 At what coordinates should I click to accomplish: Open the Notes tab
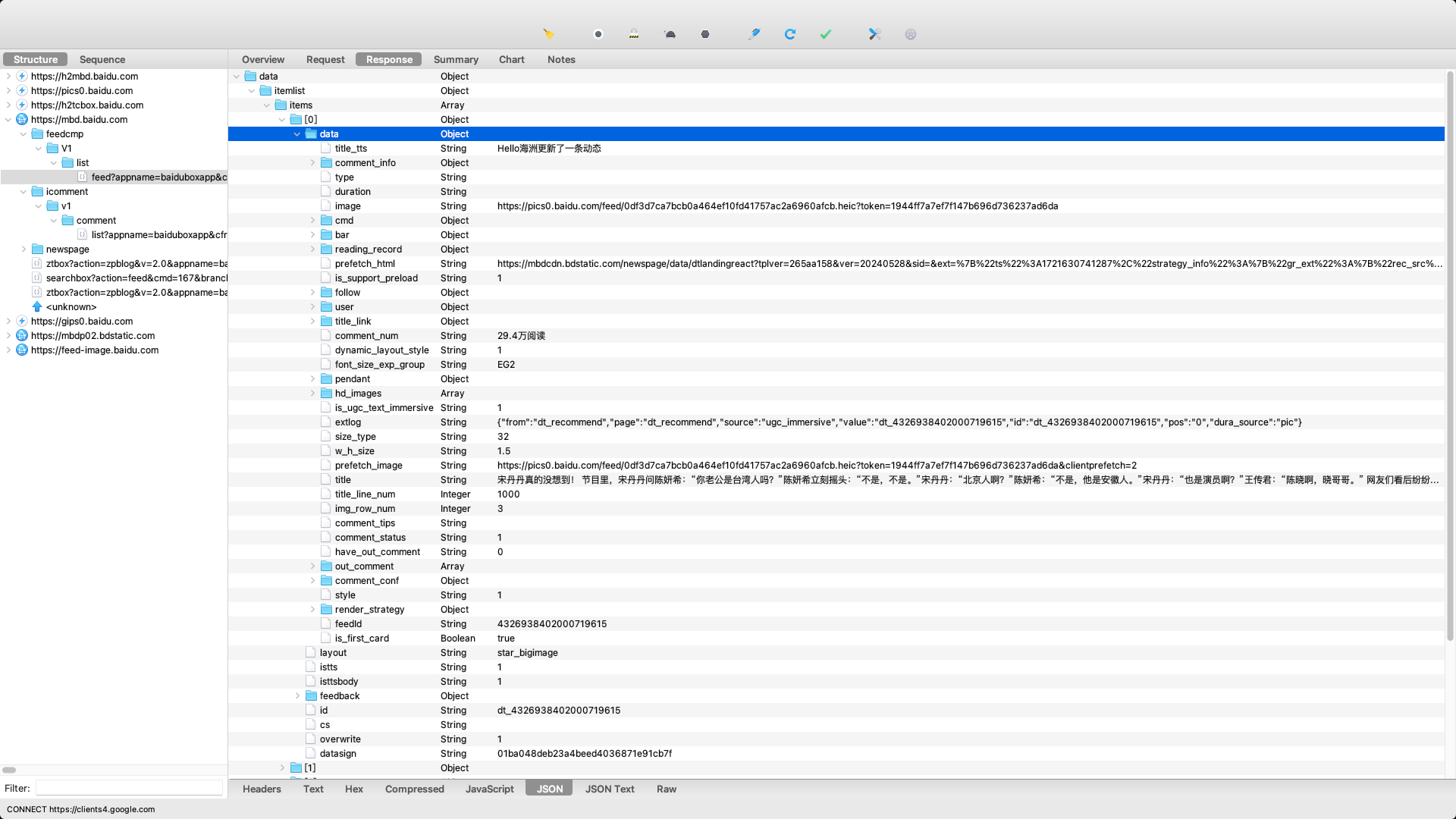pos(561,59)
